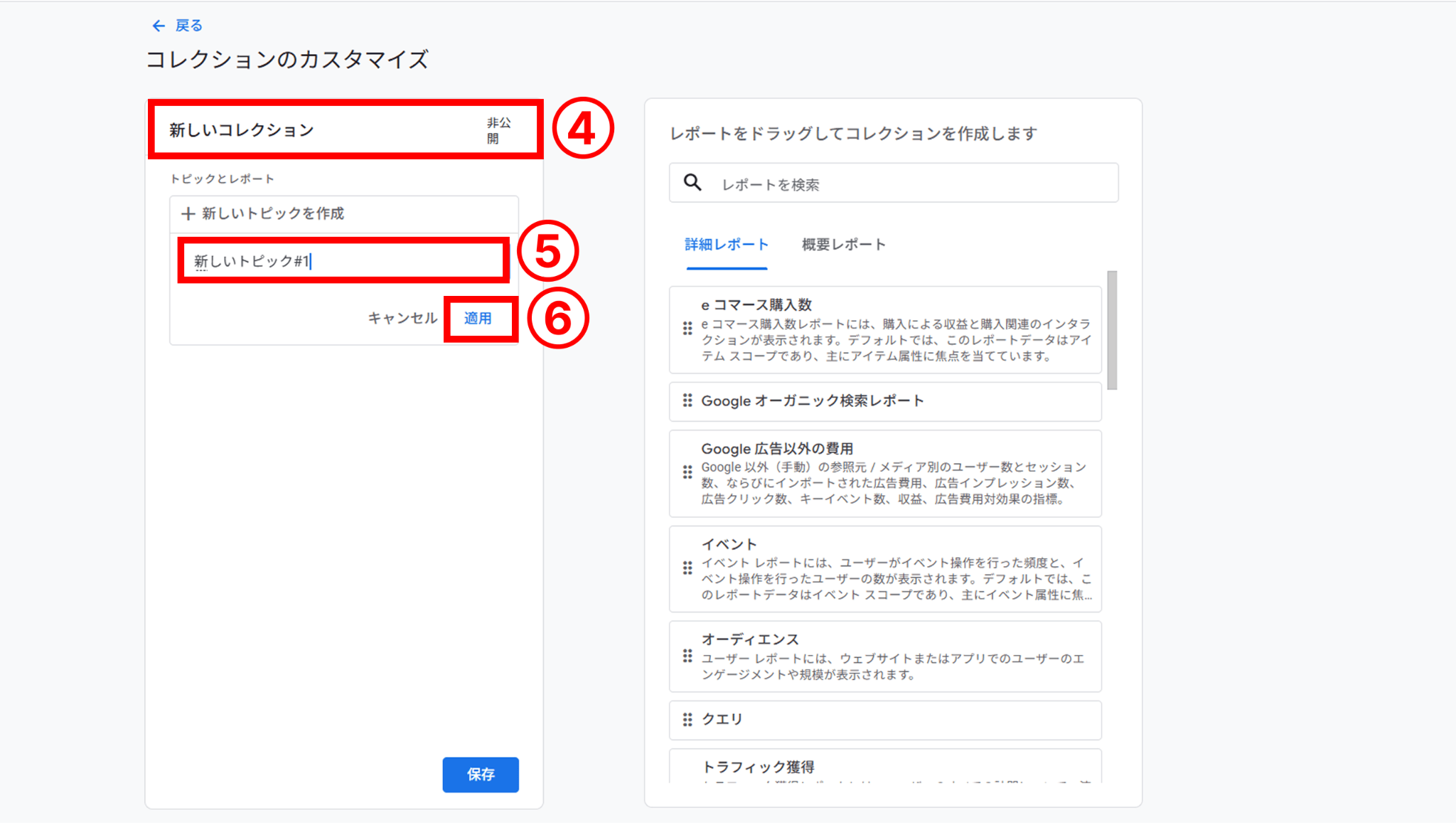Screen dimensions: 1456x823
Task: Click the レポートを検索 search field
Action: (894, 184)
